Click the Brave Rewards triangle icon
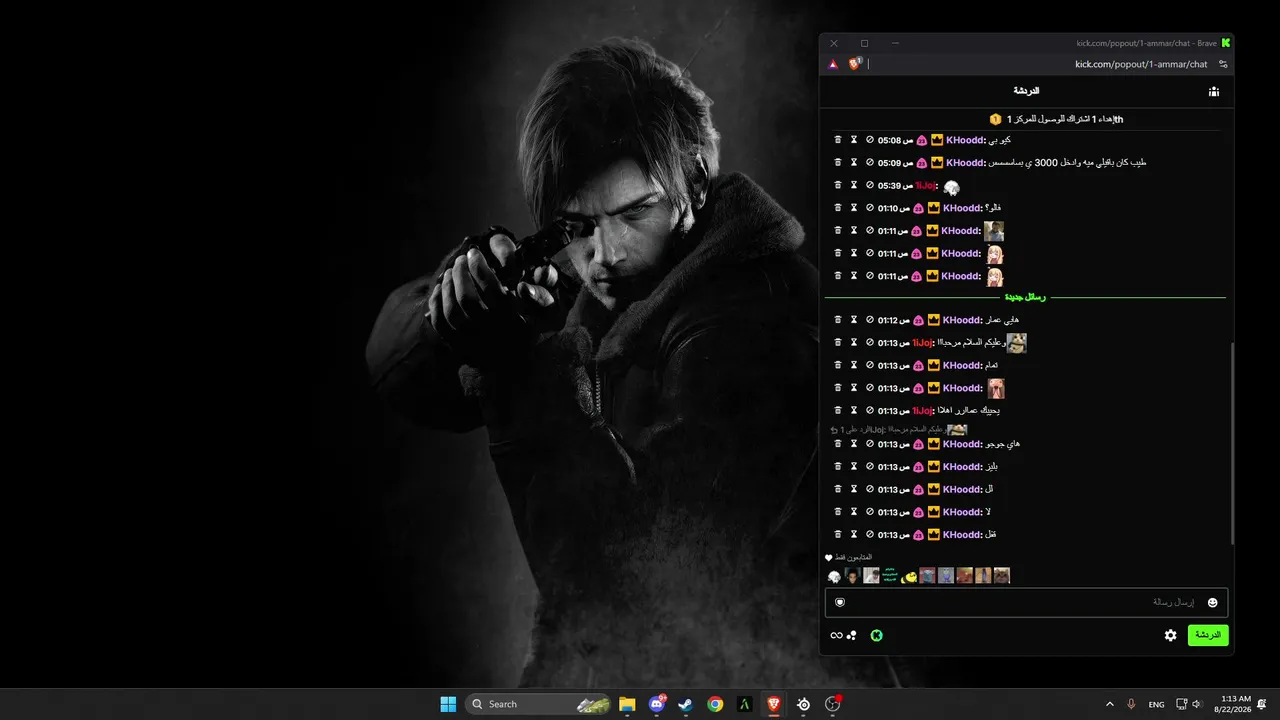Image resolution: width=1280 pixels, height=720 pixels. click(833, 64)
